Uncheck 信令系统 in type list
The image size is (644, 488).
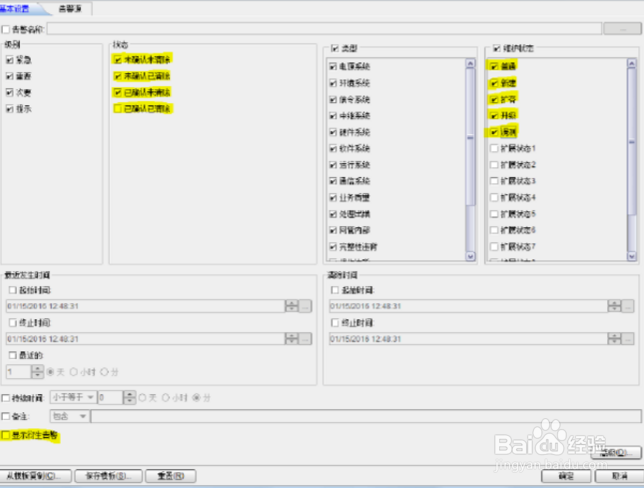pyautogui.click(x=333, y=99)
